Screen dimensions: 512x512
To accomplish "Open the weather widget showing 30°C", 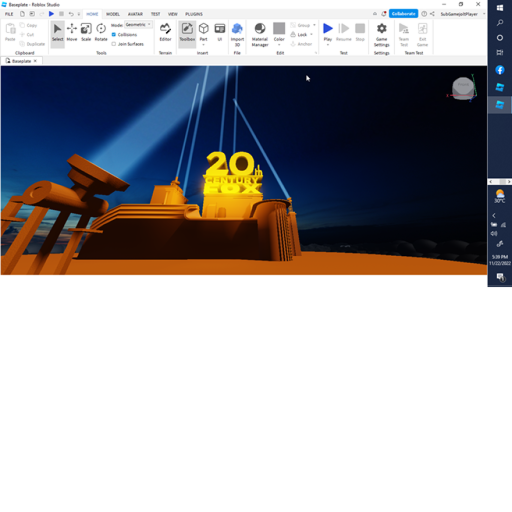I will [x=500, y=196].
